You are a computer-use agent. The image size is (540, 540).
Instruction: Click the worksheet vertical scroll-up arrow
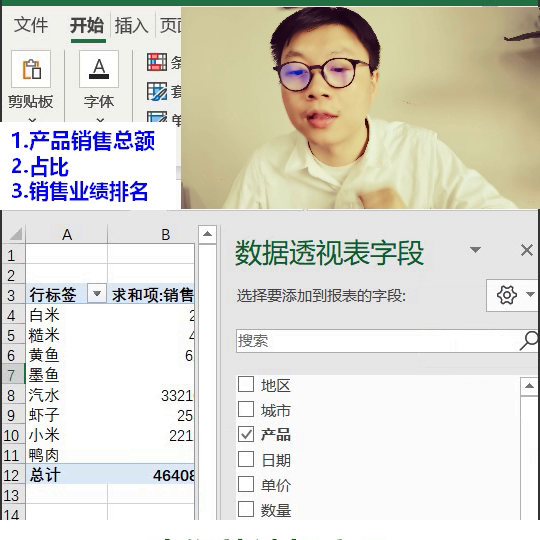point(207,235)
